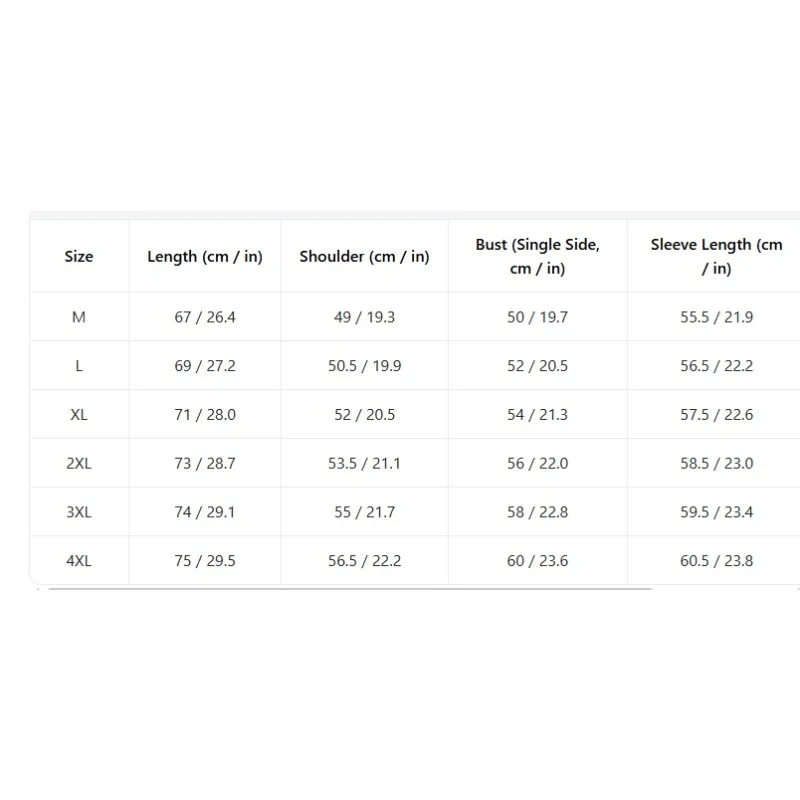Click the 56.5 / 22.2 shoulder cell
Screen dimensions: 800x800
[x=364, y=561]
